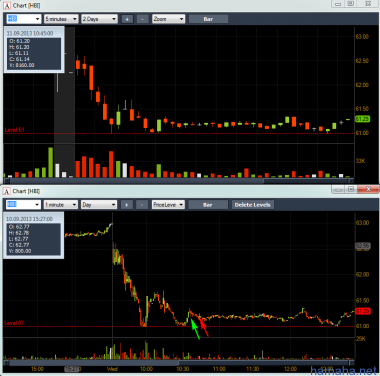
Task: Open the Day range dropdown in bottom chart
Action: (99, 205)
